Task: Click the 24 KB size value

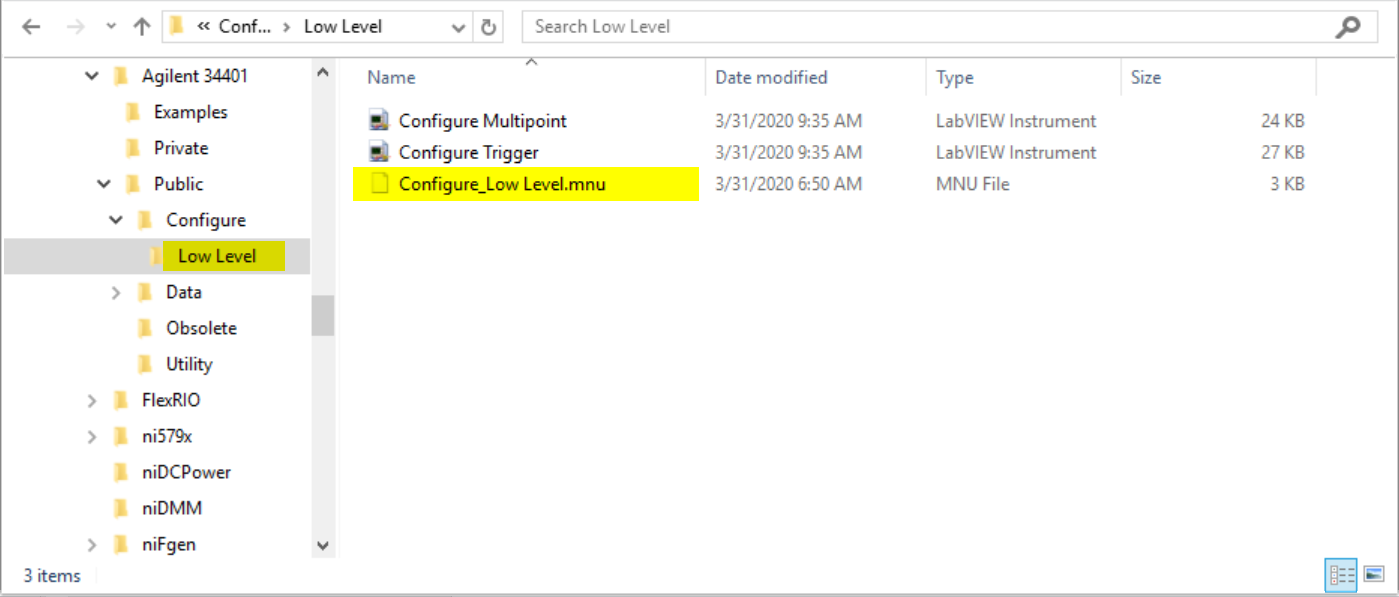Action: 1283,121
